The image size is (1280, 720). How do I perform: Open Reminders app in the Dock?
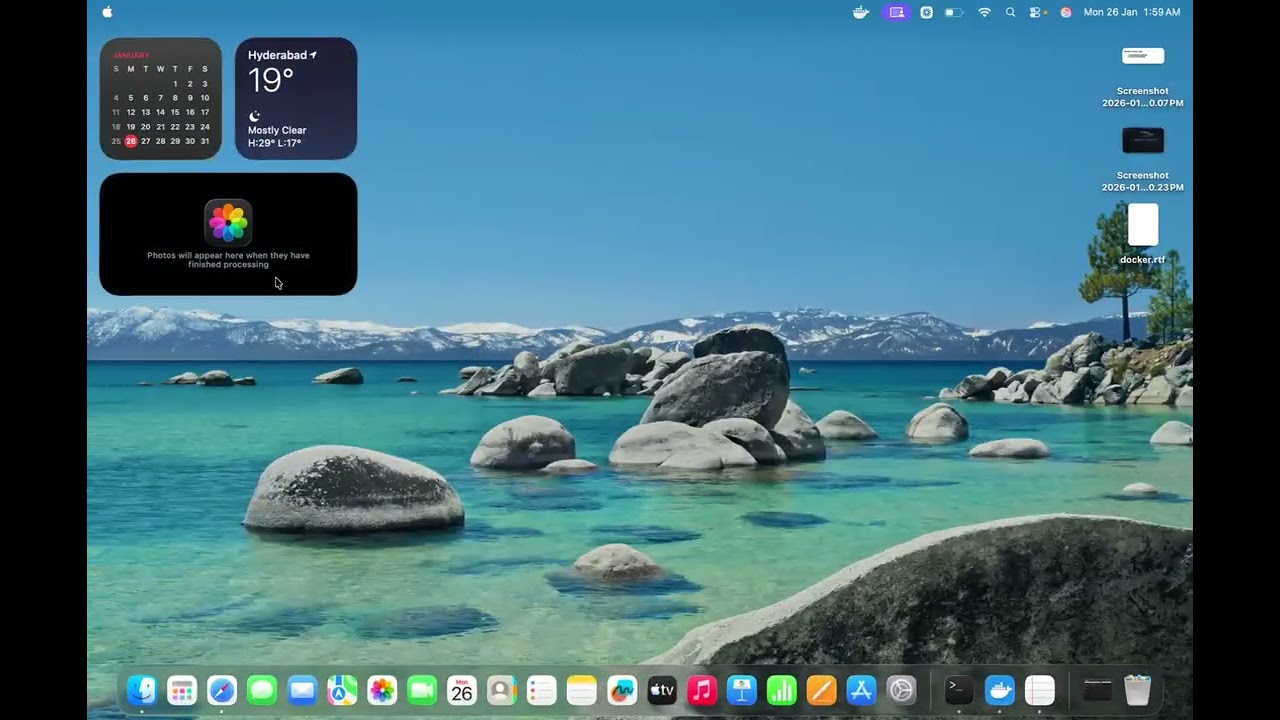(542, 690)
